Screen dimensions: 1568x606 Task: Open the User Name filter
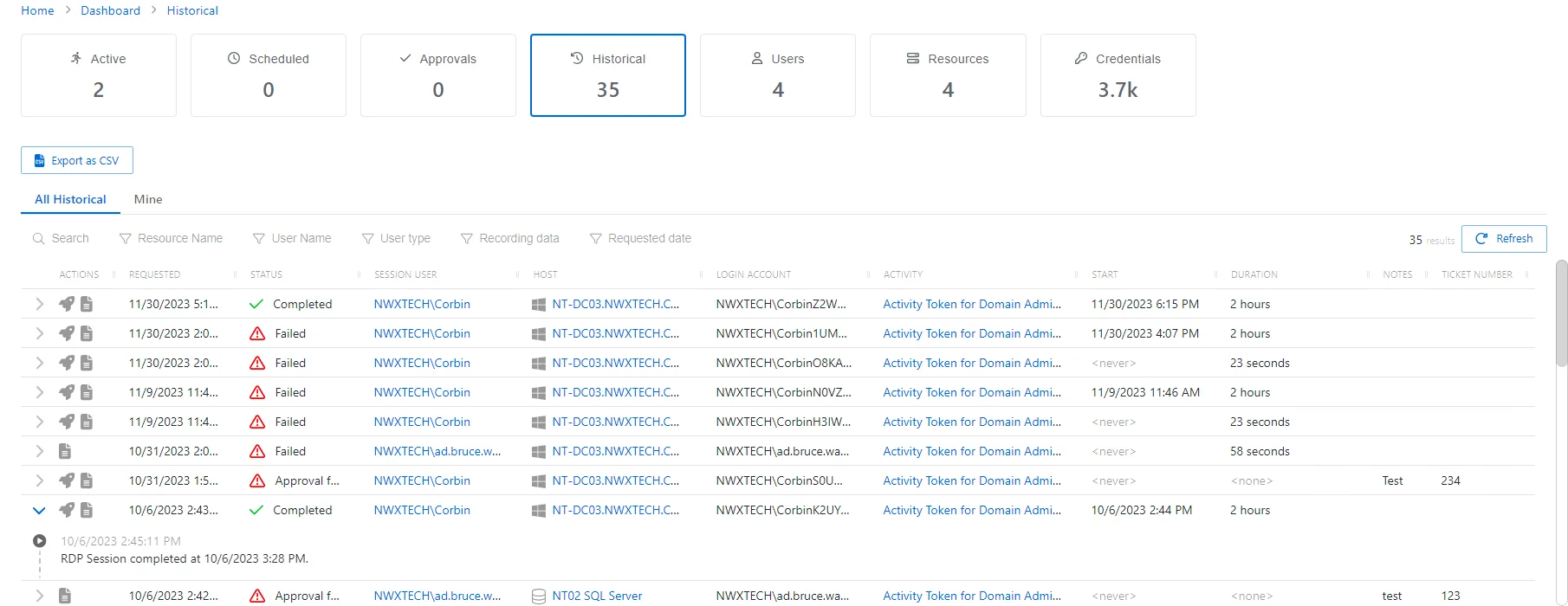tap(292, 238)
